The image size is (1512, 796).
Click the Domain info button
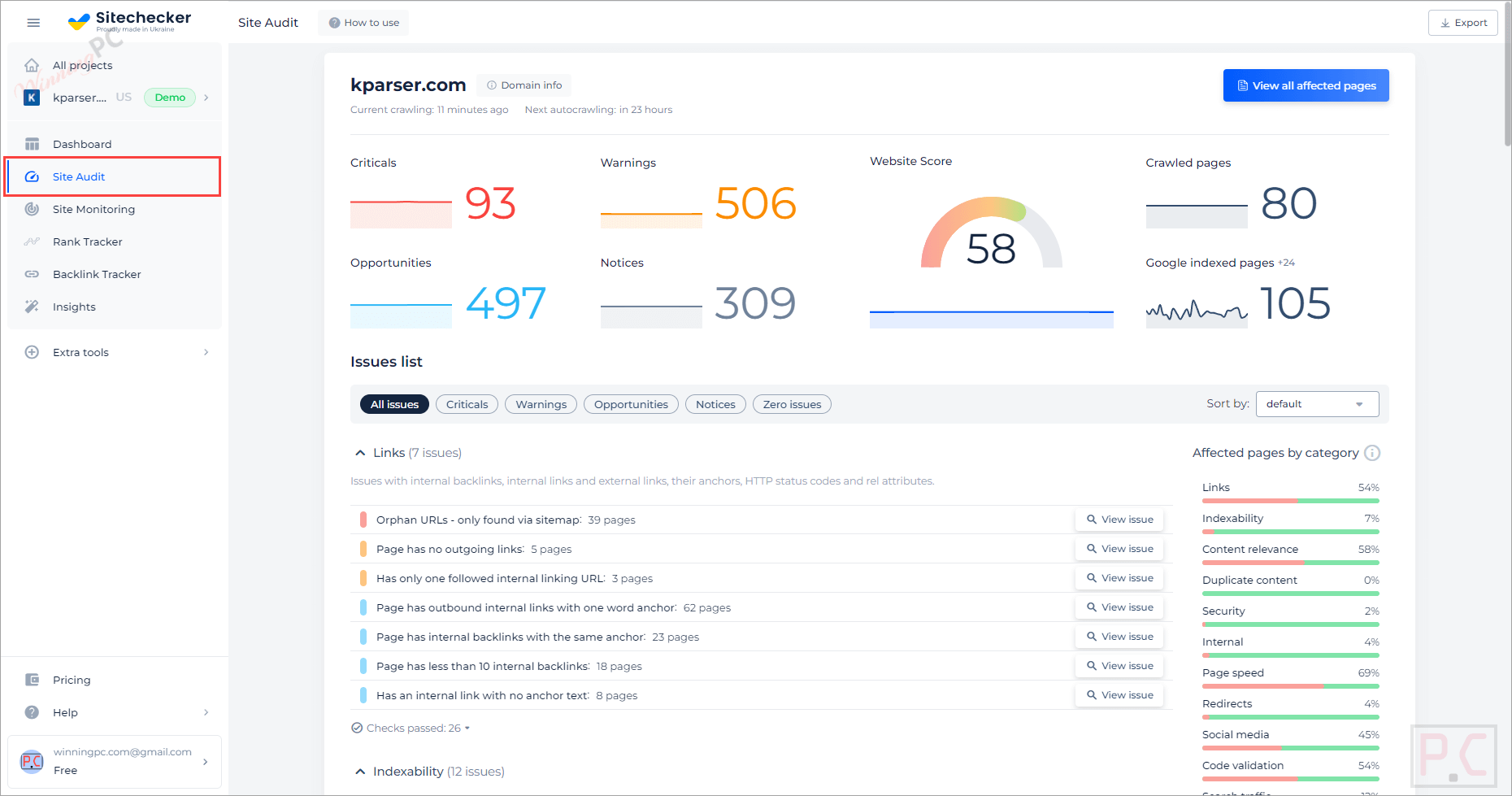524,85
